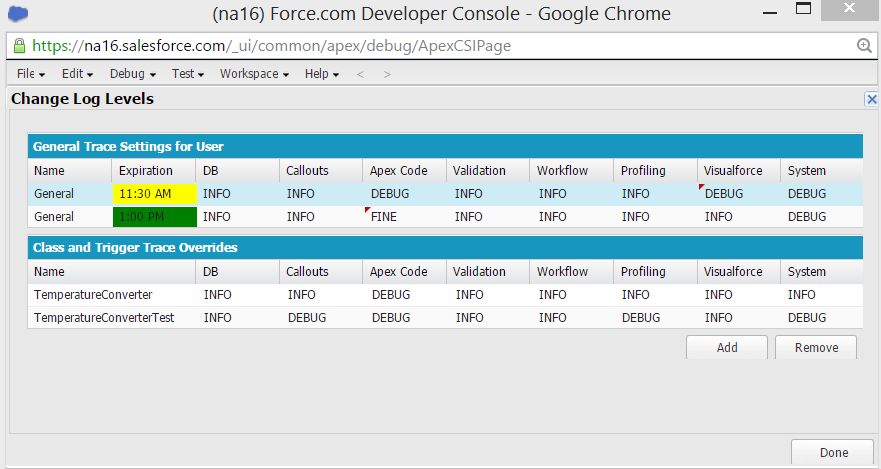Click the Add button
This screenshot has height=469, width=881.
pos(726,347)
